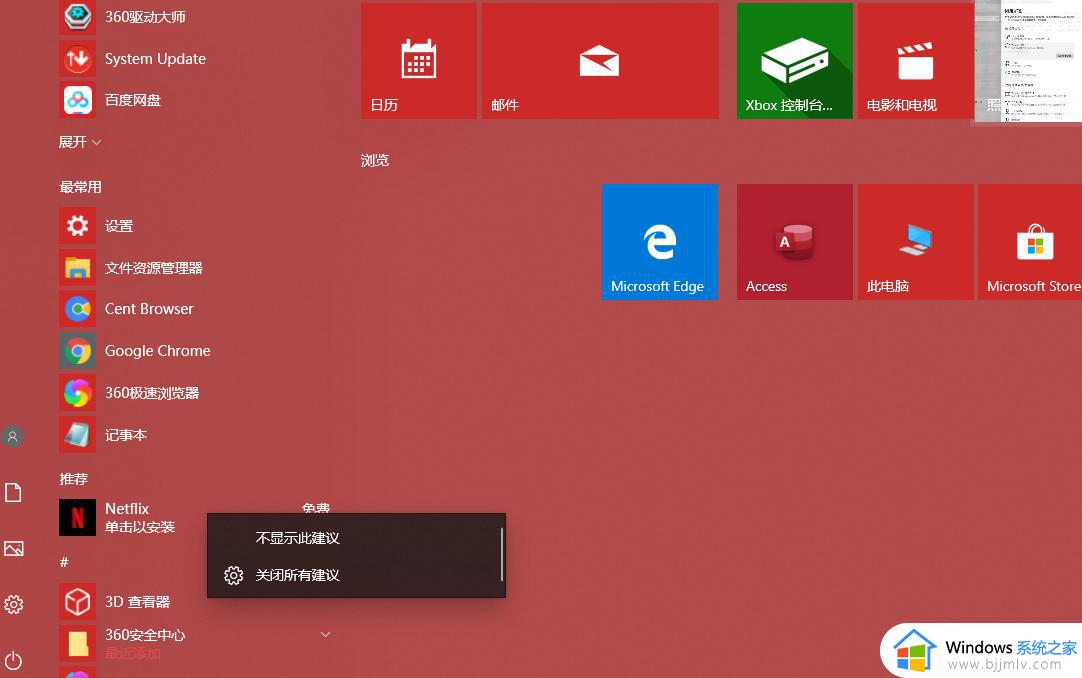This screenshot has width=1082, height=678.
Task: Open the 360极速浏览器 icon
Action: click(77, 392)
